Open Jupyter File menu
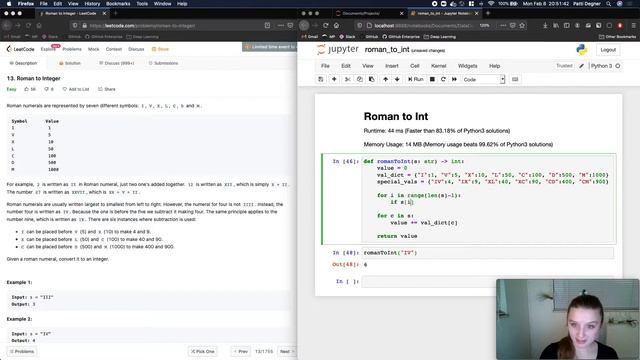This screenshot has height=360, width=640. [x=325, y=66]
